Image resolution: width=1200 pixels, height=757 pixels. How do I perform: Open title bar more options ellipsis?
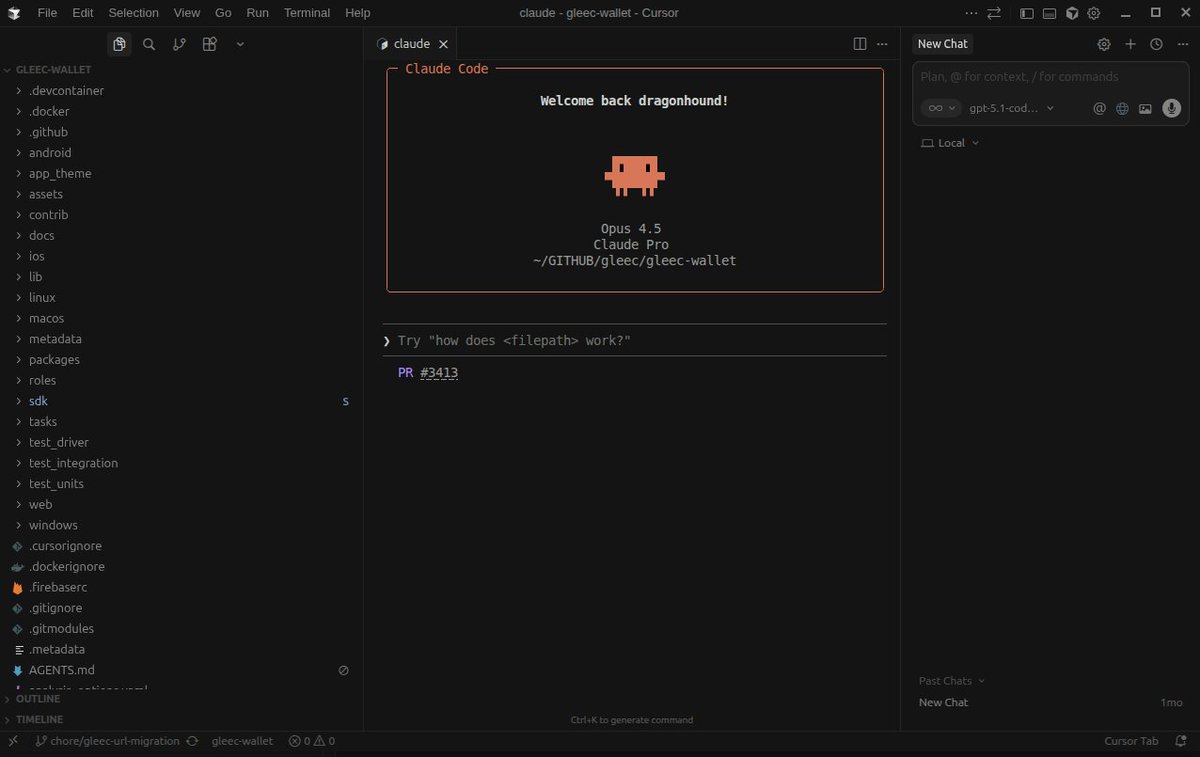click(x=972, y=13)
